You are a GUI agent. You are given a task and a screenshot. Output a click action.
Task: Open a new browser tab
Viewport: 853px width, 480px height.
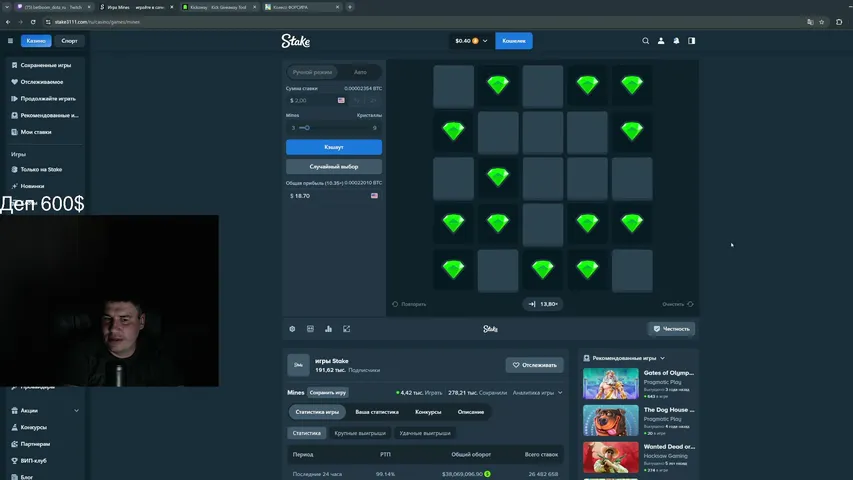click(350, 7)
